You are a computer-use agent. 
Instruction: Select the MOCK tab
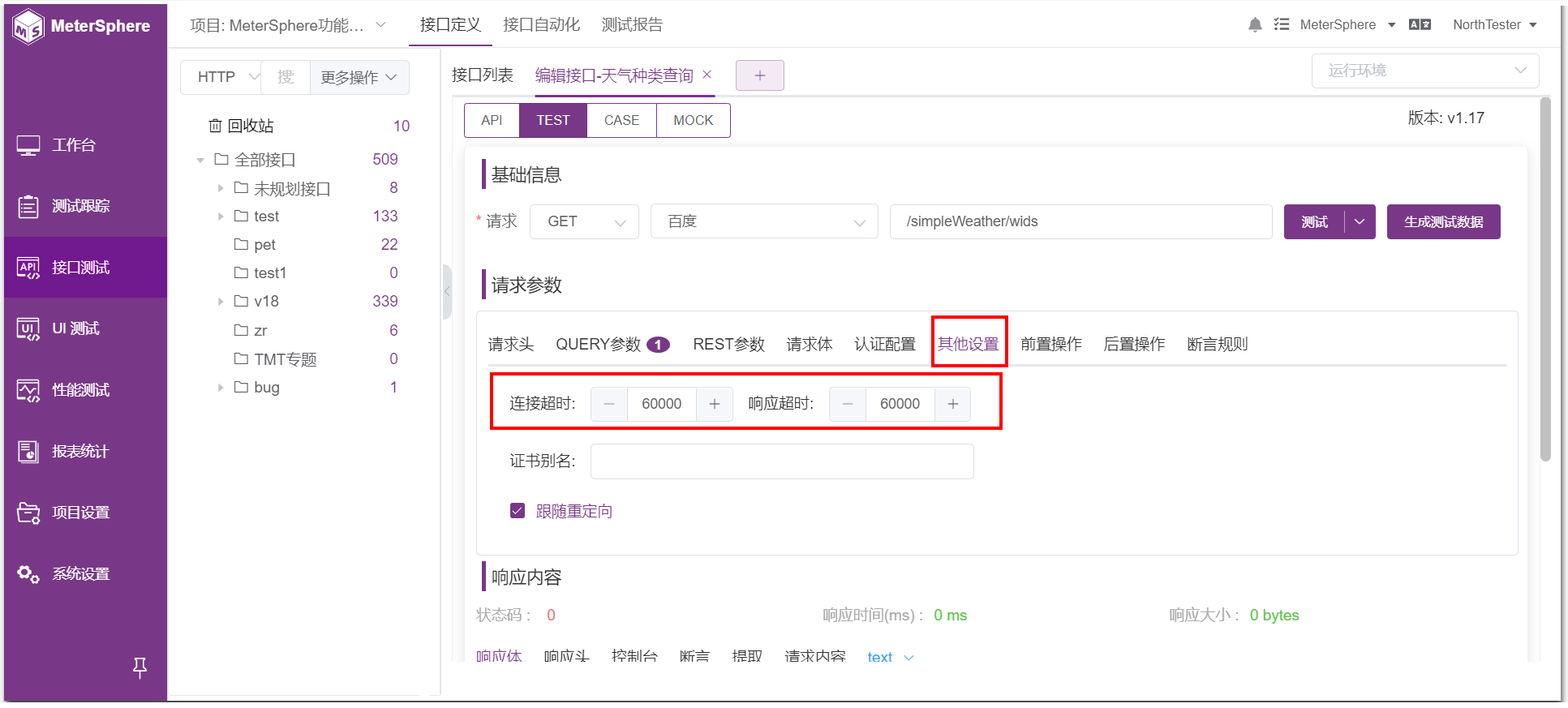(694, 120)
